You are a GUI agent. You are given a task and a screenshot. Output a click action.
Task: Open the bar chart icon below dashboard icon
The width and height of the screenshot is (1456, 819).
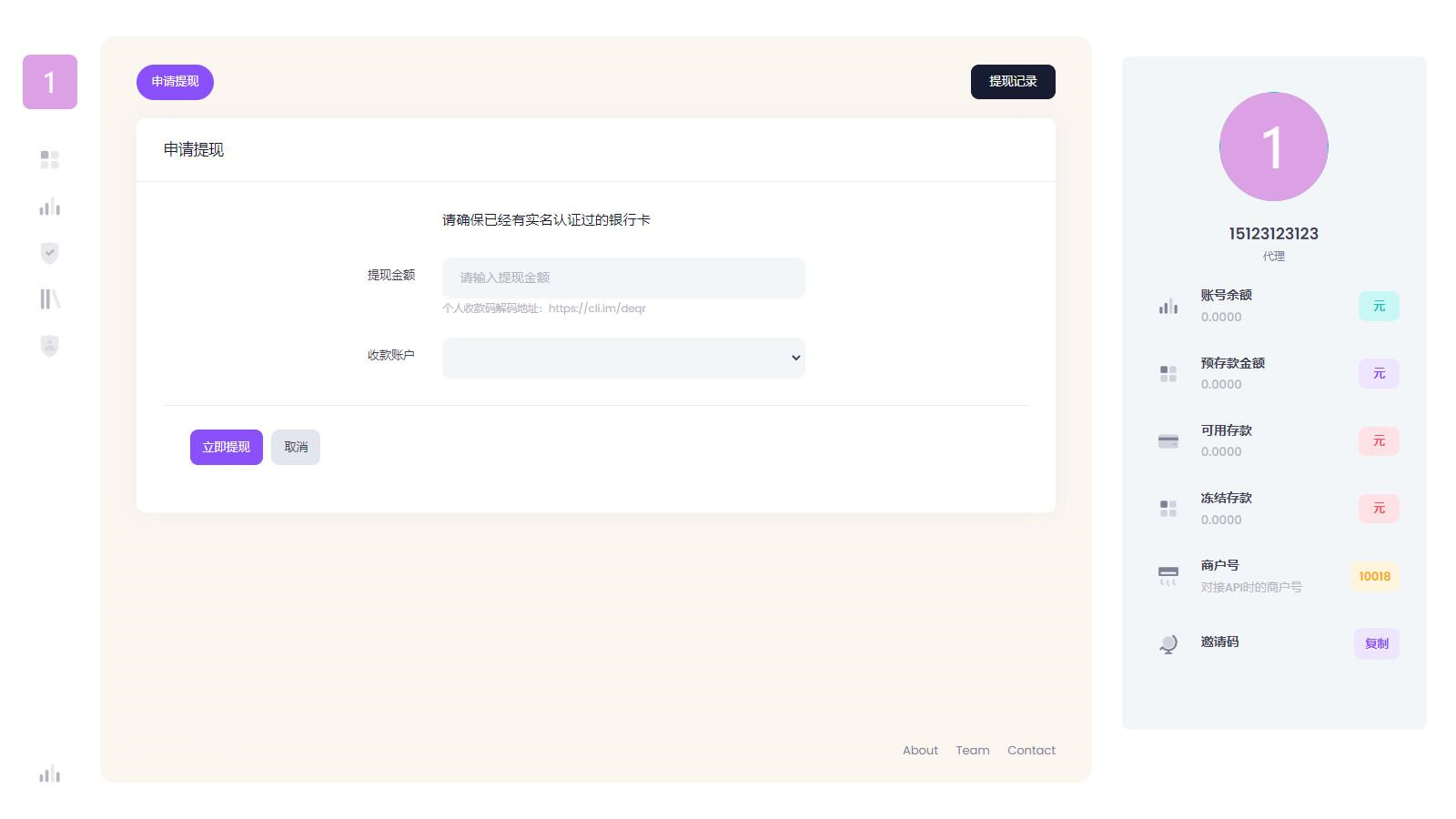(50, 207)
